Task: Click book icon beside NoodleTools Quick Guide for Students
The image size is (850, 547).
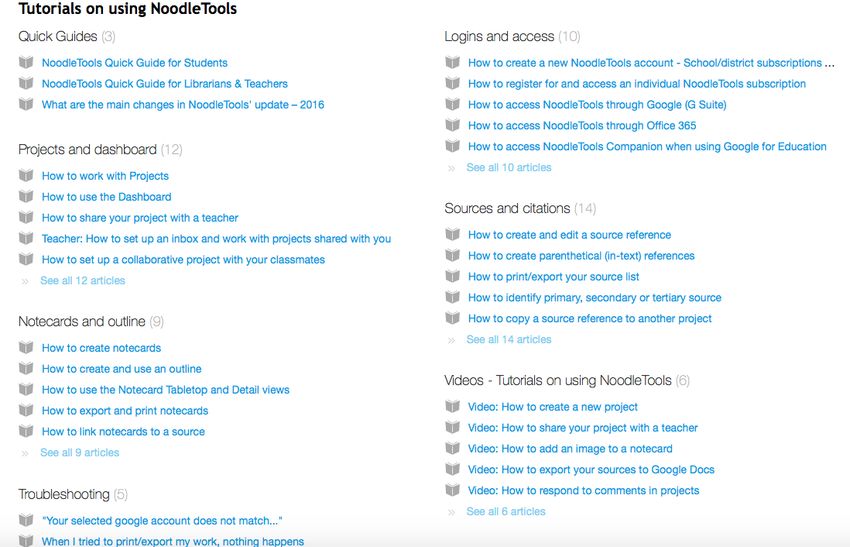Action: click(x=26, y=62)
